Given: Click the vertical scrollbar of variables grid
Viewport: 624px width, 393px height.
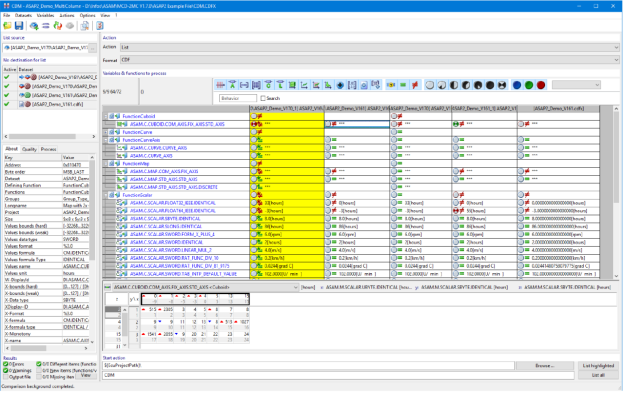Looking at the screenshot, I should tap(616, 193).
